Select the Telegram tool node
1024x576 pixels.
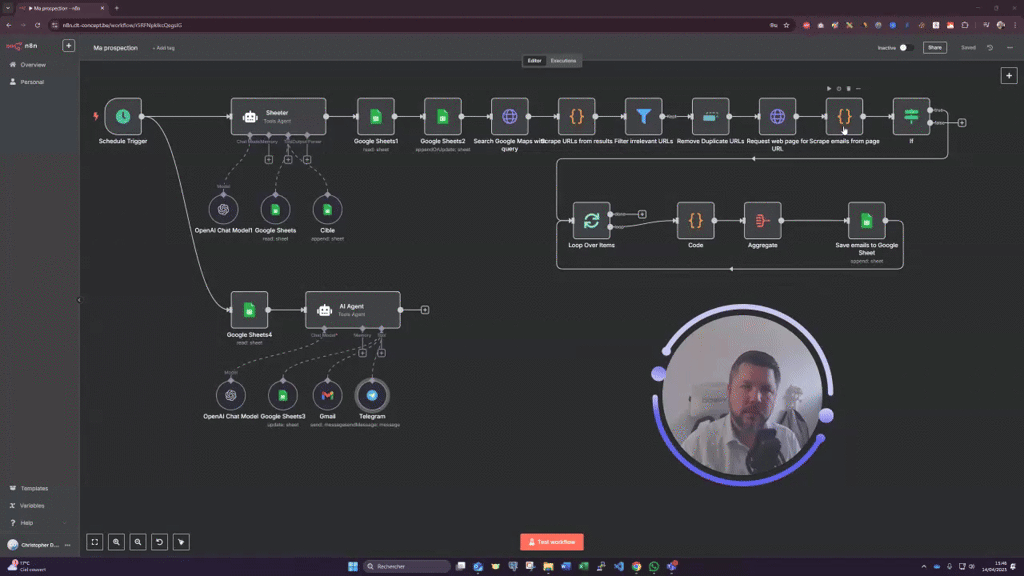click(372, 395)
